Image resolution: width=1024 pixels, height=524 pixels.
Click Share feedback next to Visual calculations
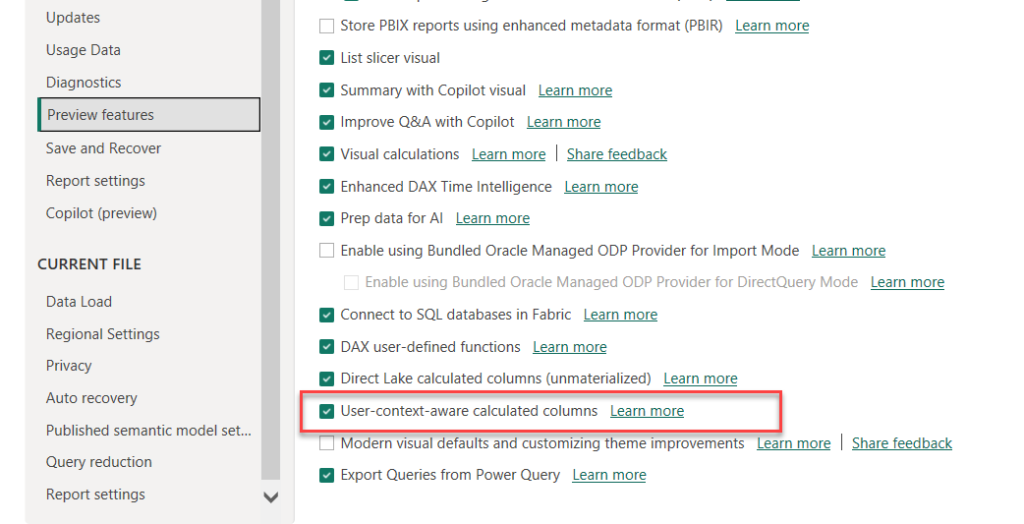pos(616,154)
